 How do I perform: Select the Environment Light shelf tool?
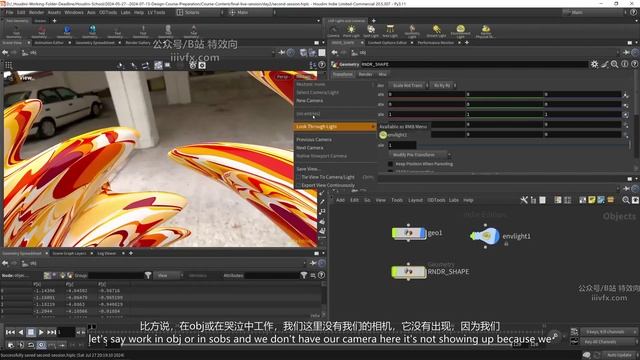coord(460,31)
